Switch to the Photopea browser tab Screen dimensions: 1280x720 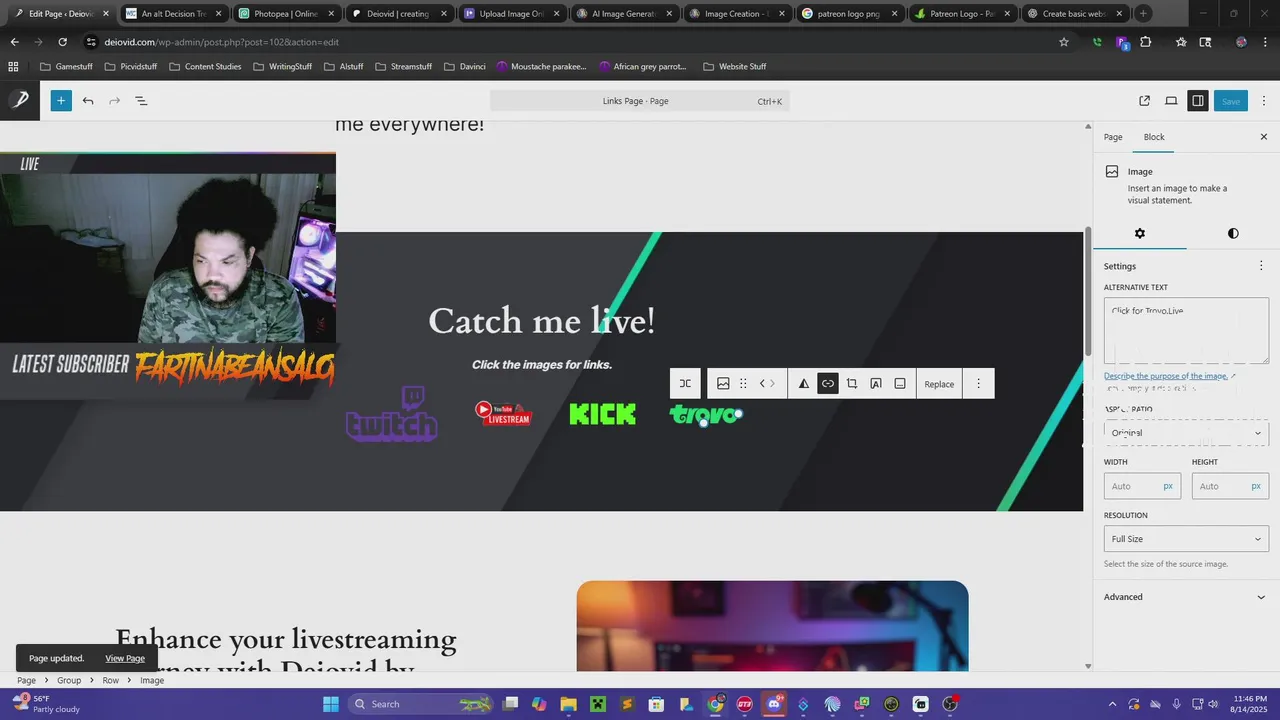[285, 14]
